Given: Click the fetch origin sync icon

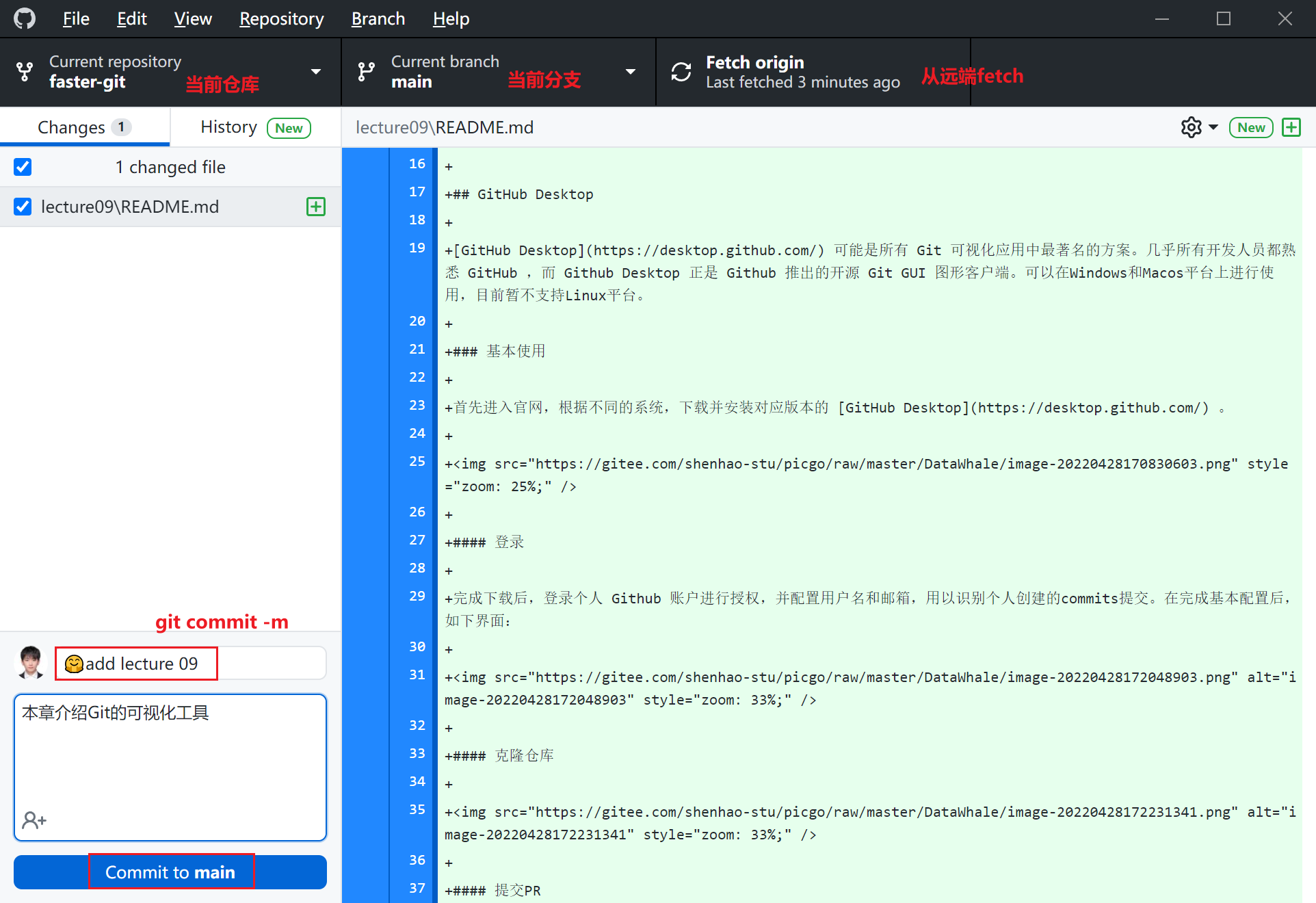Looking at the screenshot, I should (x=681, y=72).
